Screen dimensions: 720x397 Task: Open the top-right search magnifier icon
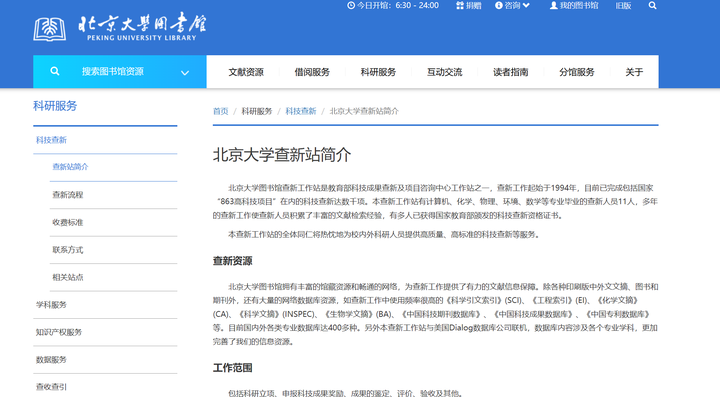(652, 6)
